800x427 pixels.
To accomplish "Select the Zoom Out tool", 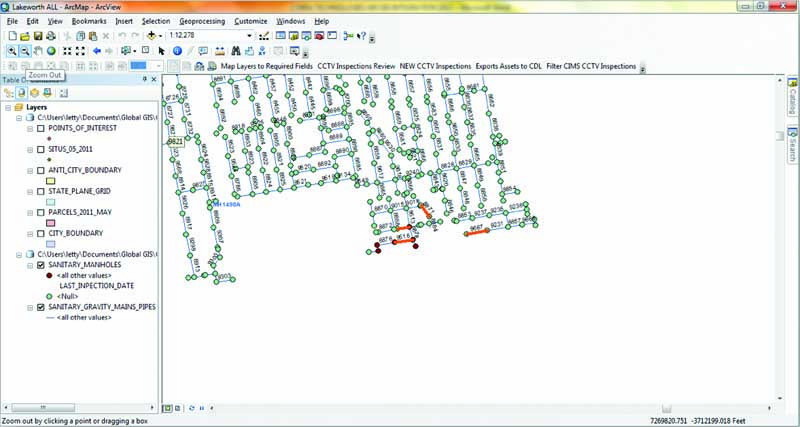I will [24, 51].
